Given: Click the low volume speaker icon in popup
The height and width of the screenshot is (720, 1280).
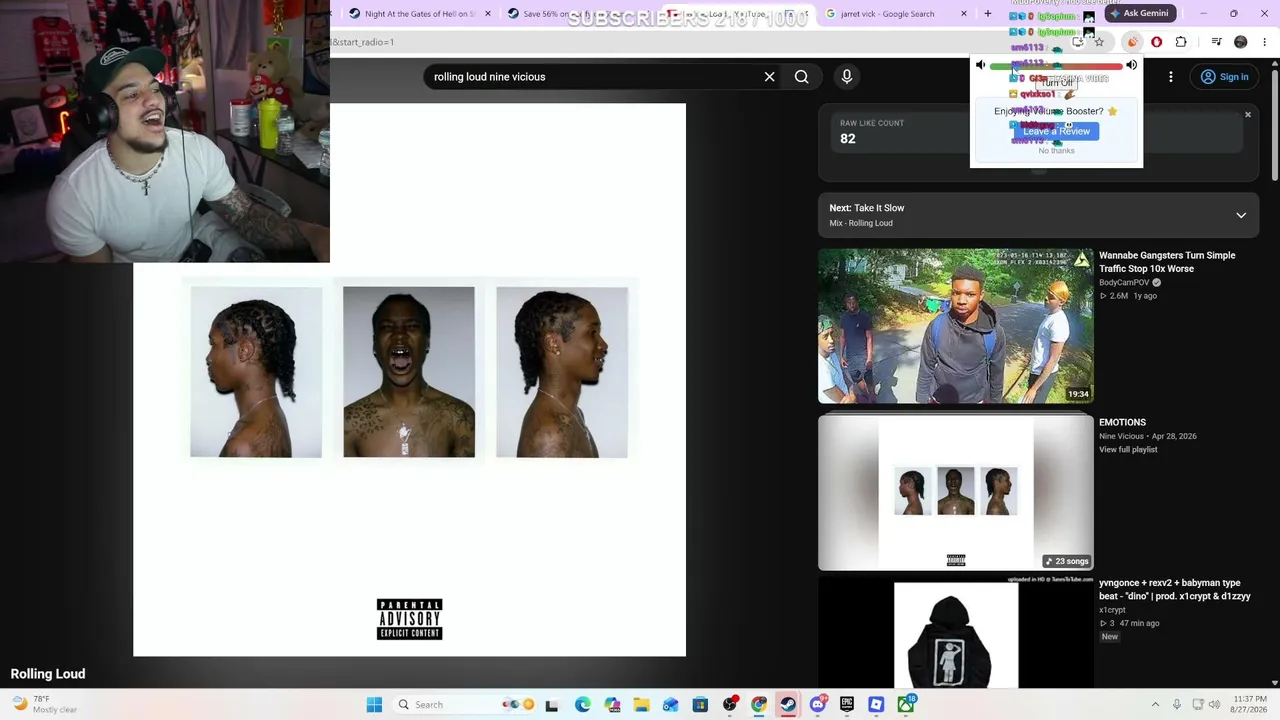Looking at the screenshot, I should pyautogui.click(x=981, y=65).
